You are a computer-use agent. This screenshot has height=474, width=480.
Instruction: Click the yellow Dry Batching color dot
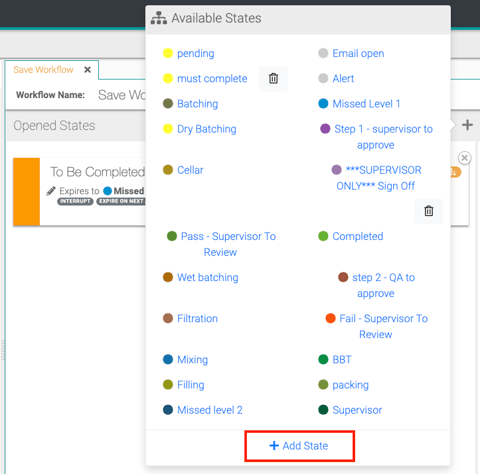tap(168, 129)
